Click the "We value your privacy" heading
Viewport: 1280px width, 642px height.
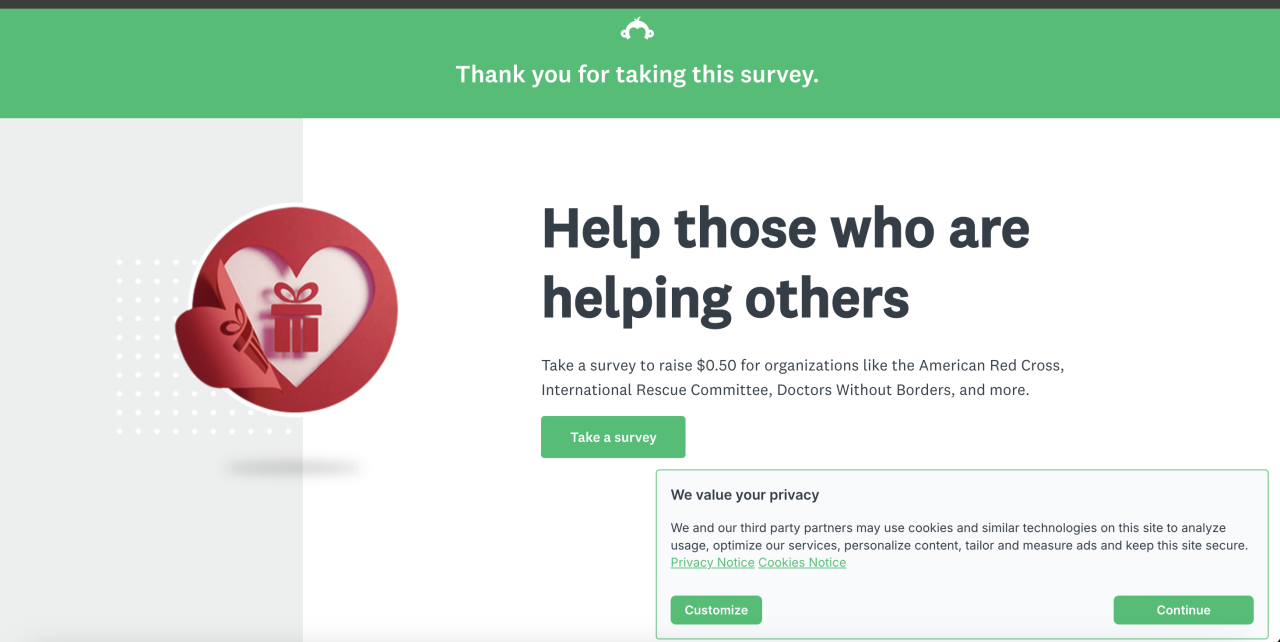coord(745,495)
